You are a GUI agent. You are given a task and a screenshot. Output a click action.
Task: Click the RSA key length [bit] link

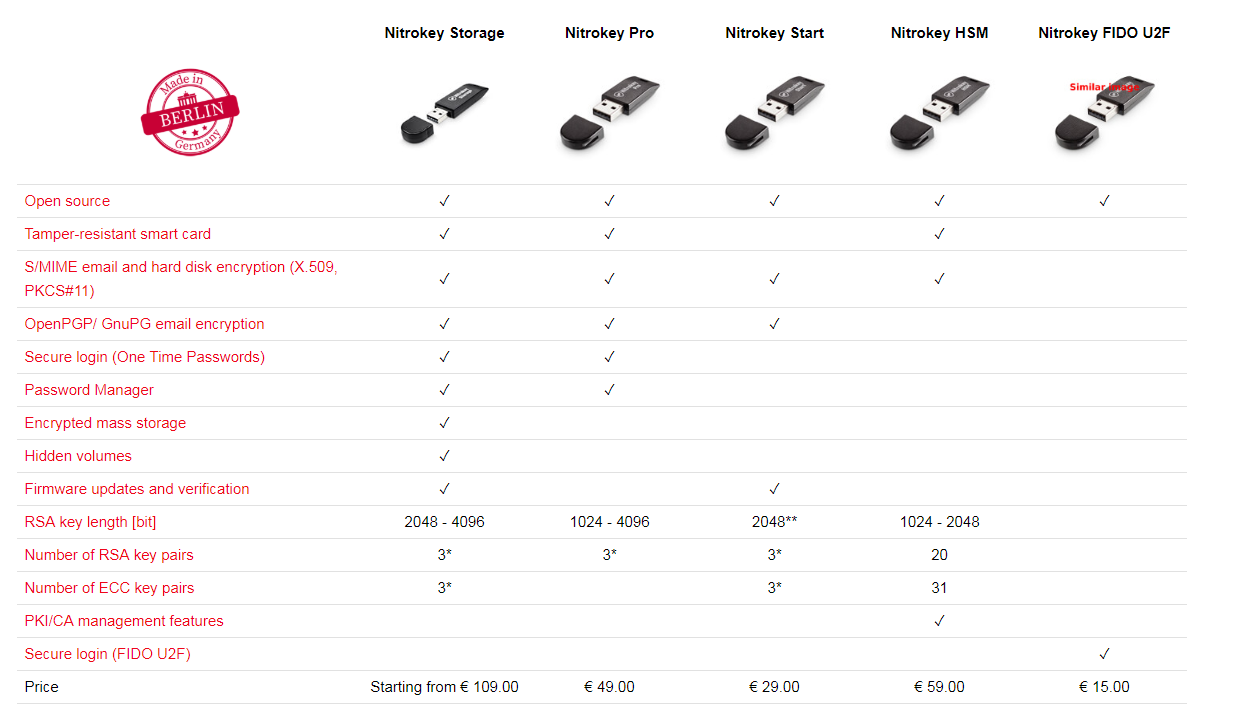click(x=91, y=522)
